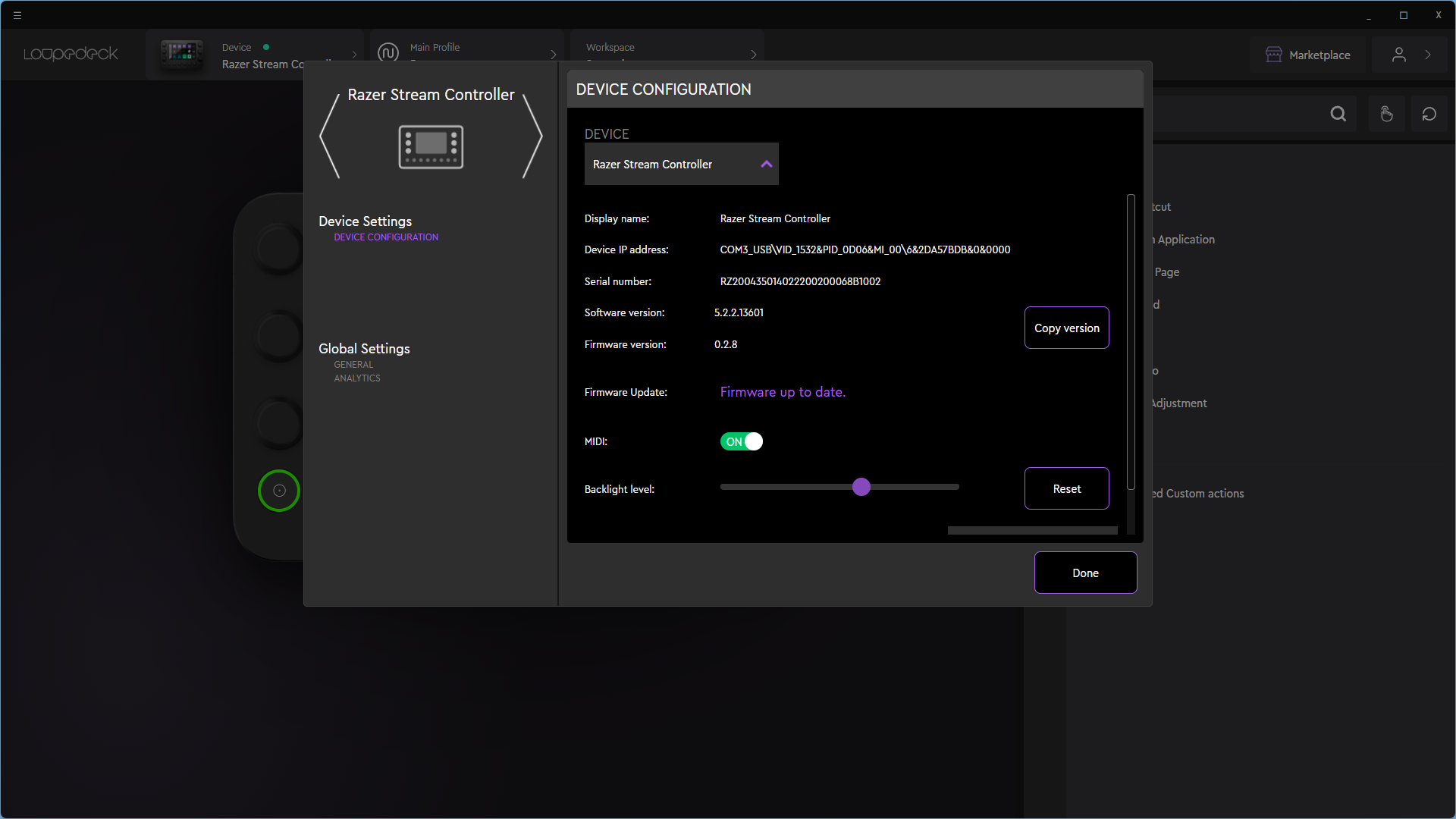Viewport: 1456px width, 819px height.
Task: Click the top dial on device preview
Action: coord(279,249)
